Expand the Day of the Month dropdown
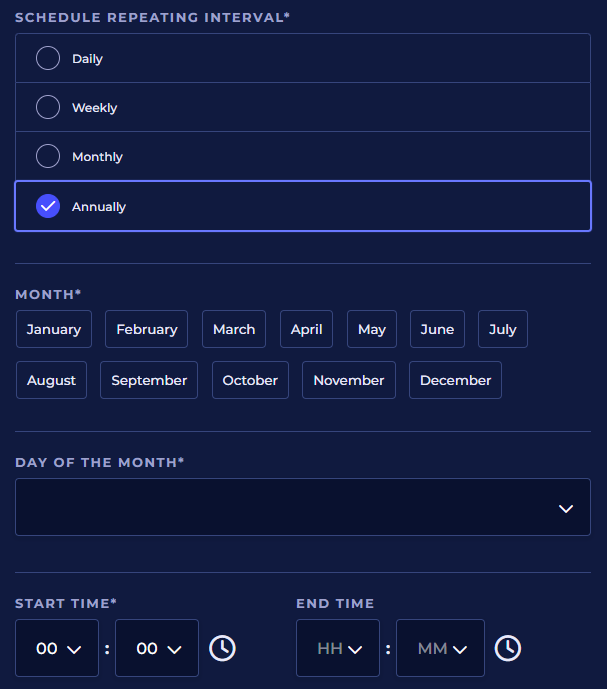Screen dimensions: 607x689 point(302,507)
